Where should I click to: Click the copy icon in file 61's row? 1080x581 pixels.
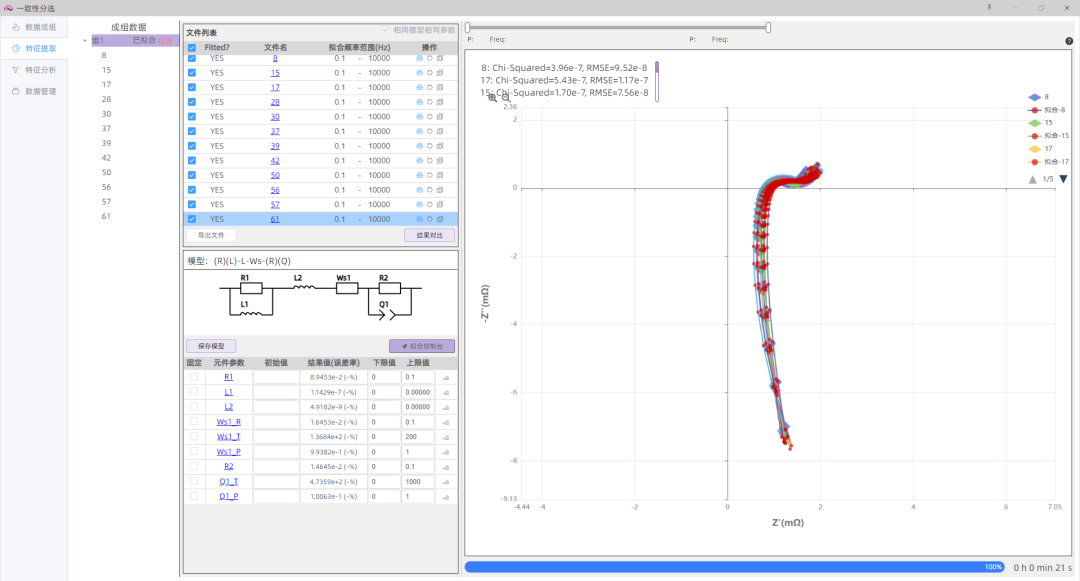click(x=439, y=219)
